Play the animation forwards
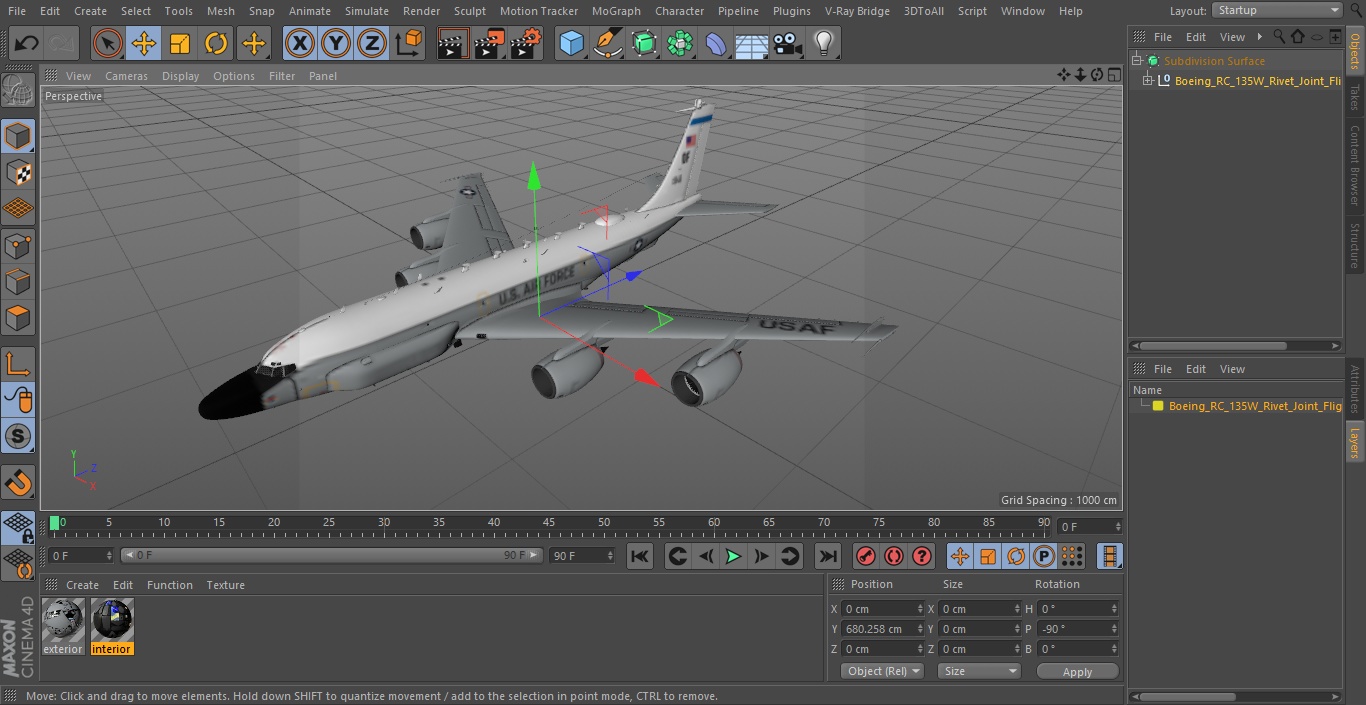The image size is (1366, 705). coord(733,556)
